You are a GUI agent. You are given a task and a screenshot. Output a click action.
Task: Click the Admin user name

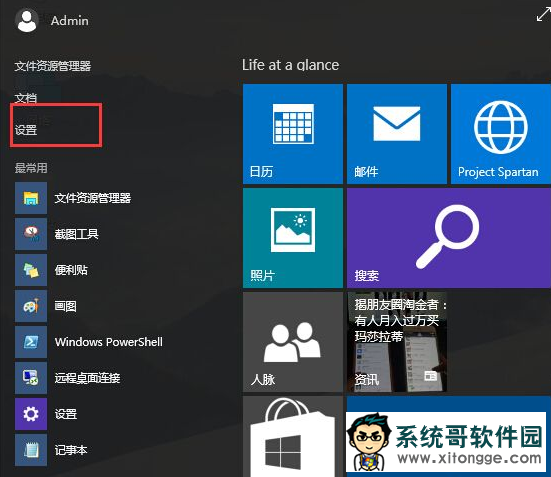point(70,21)
